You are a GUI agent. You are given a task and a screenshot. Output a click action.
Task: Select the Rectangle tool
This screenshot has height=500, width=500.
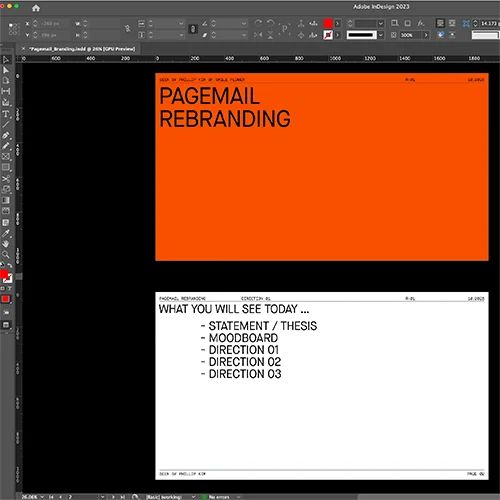(x=6, y=167)
